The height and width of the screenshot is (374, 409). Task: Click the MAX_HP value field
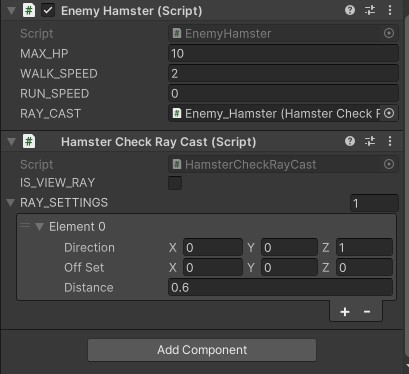[x=283, y=53]
